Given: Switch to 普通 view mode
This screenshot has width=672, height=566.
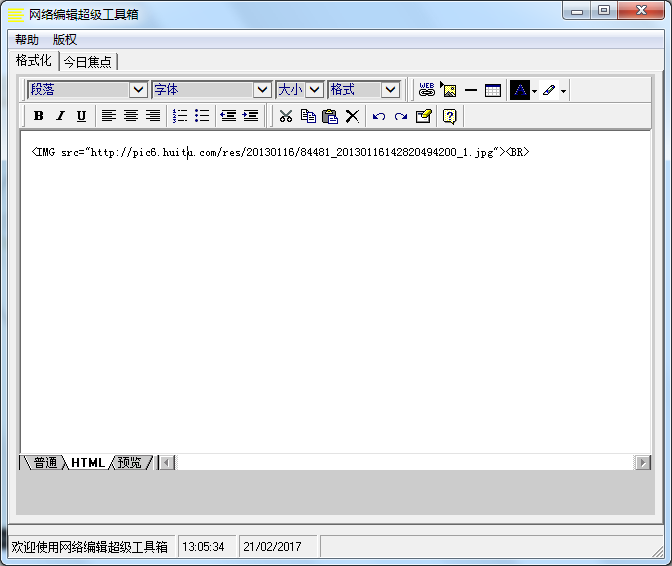Looking at the screenshot, I should click(45, 463).
